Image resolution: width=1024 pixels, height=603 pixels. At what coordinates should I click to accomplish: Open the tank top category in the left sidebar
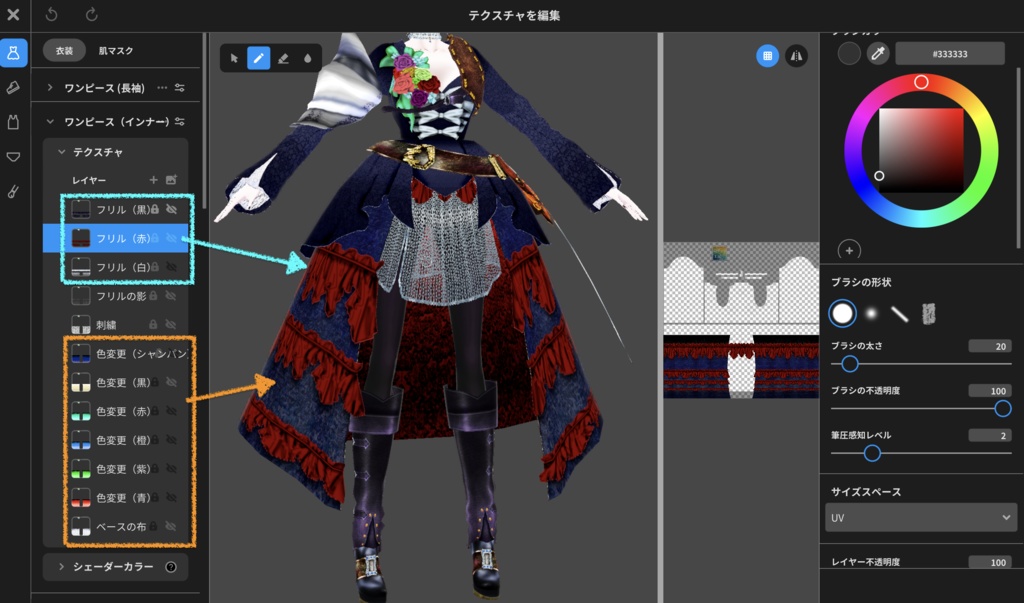point(13,122)
